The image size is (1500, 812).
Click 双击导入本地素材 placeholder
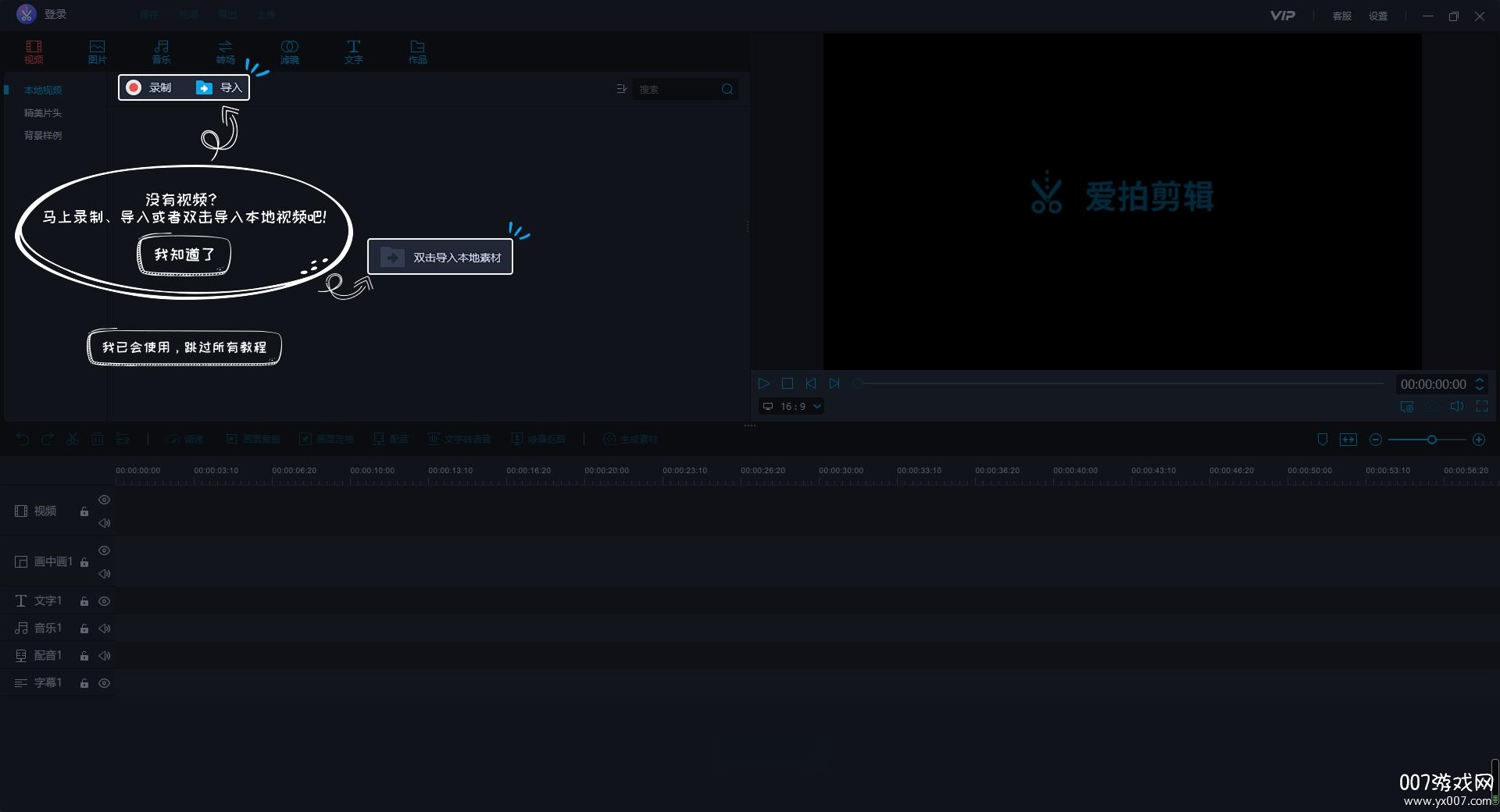point(440,257)
